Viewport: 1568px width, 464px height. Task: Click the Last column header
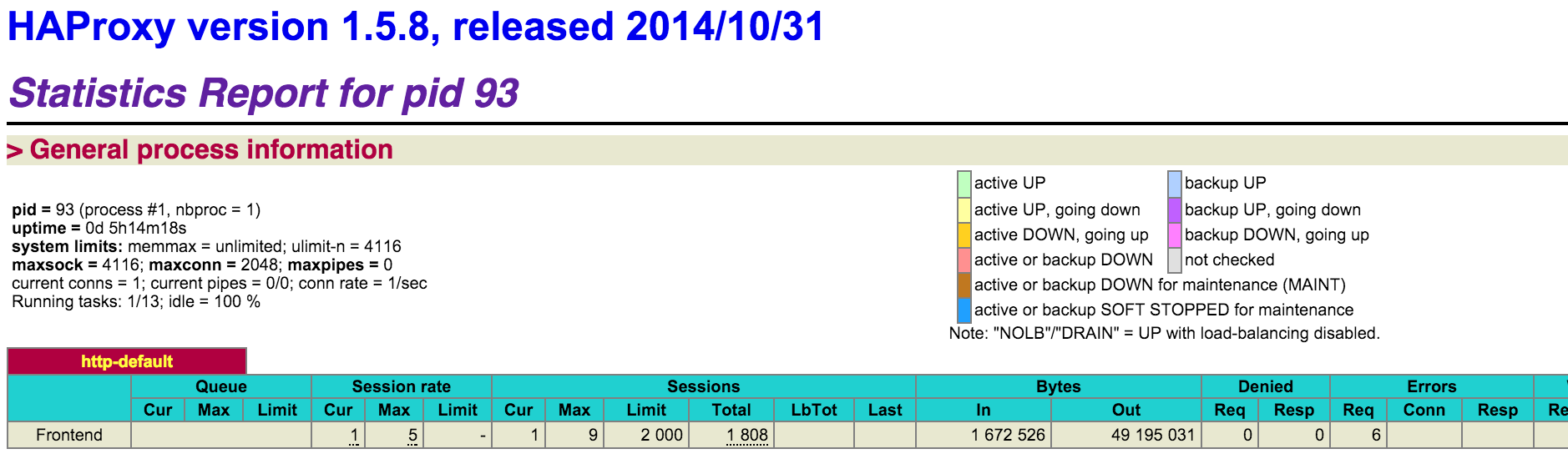[885, 410]
